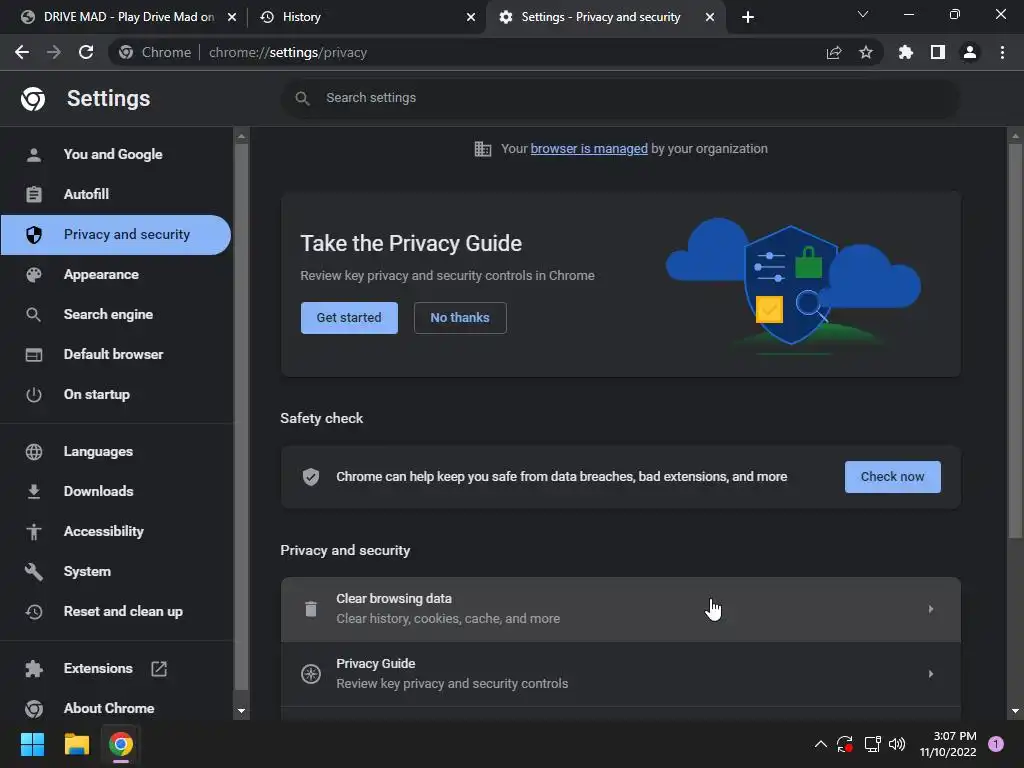Click the forward navigation arrow
Screen dimensions: 1024x768
tap(54, 52)
